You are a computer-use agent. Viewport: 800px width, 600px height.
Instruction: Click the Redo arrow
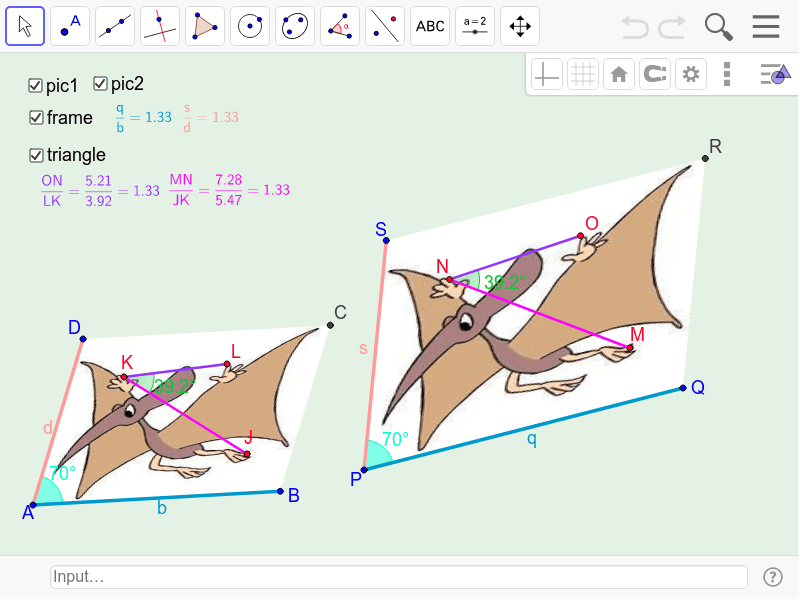point(671,27)
